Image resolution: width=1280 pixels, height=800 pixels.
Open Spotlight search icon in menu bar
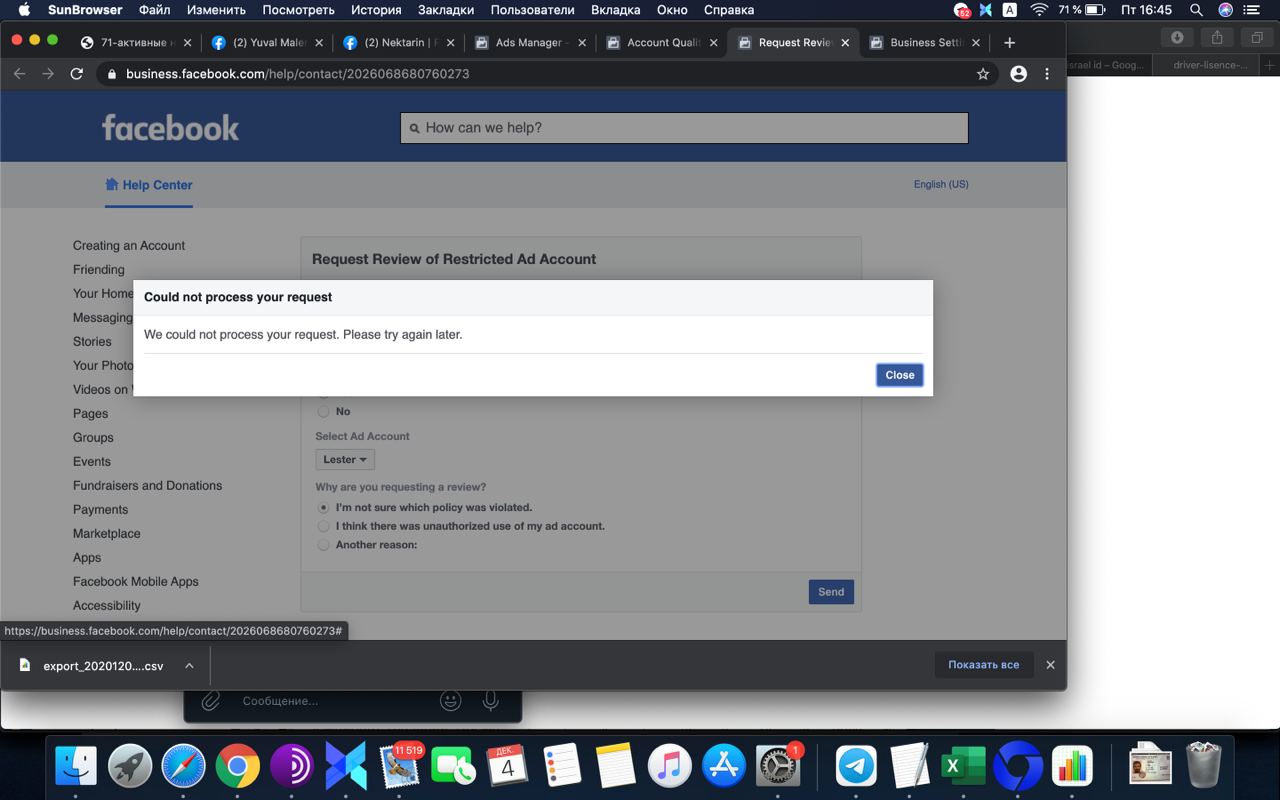pos(1196,10)
